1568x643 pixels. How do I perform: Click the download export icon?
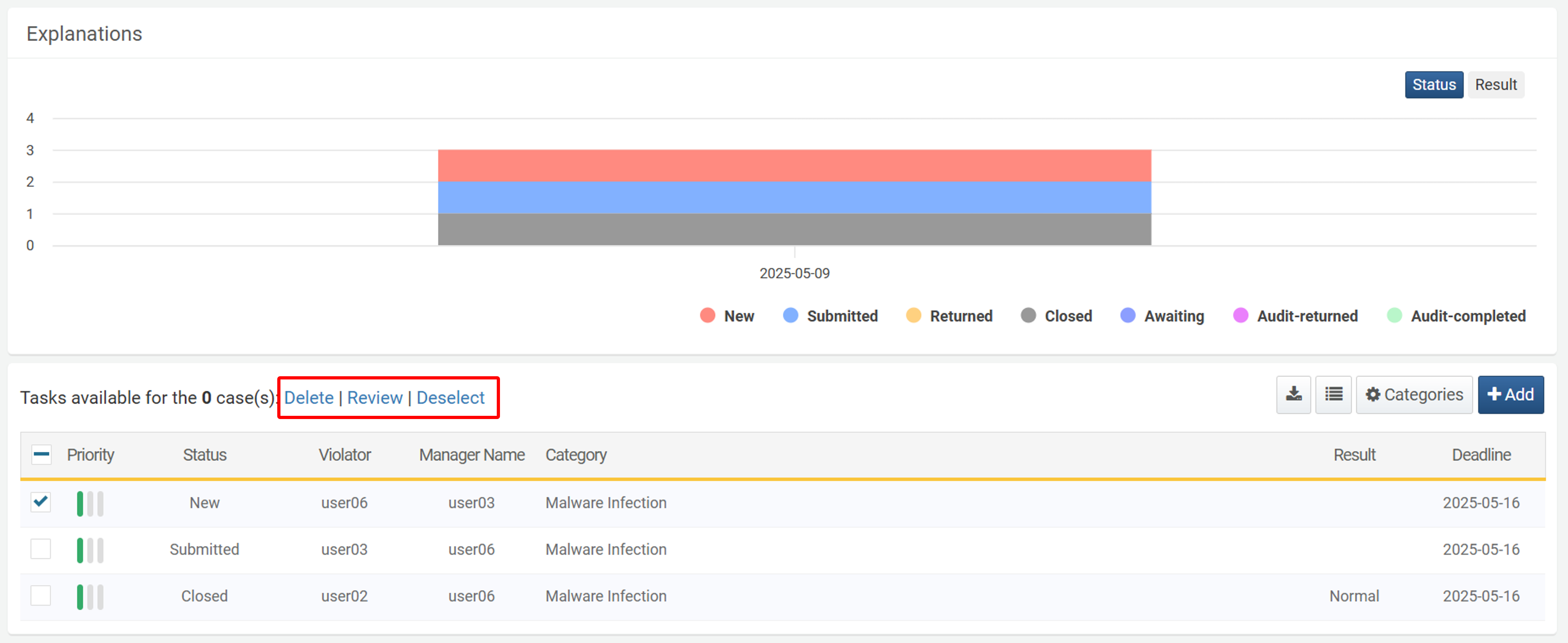click(1294, 394)
